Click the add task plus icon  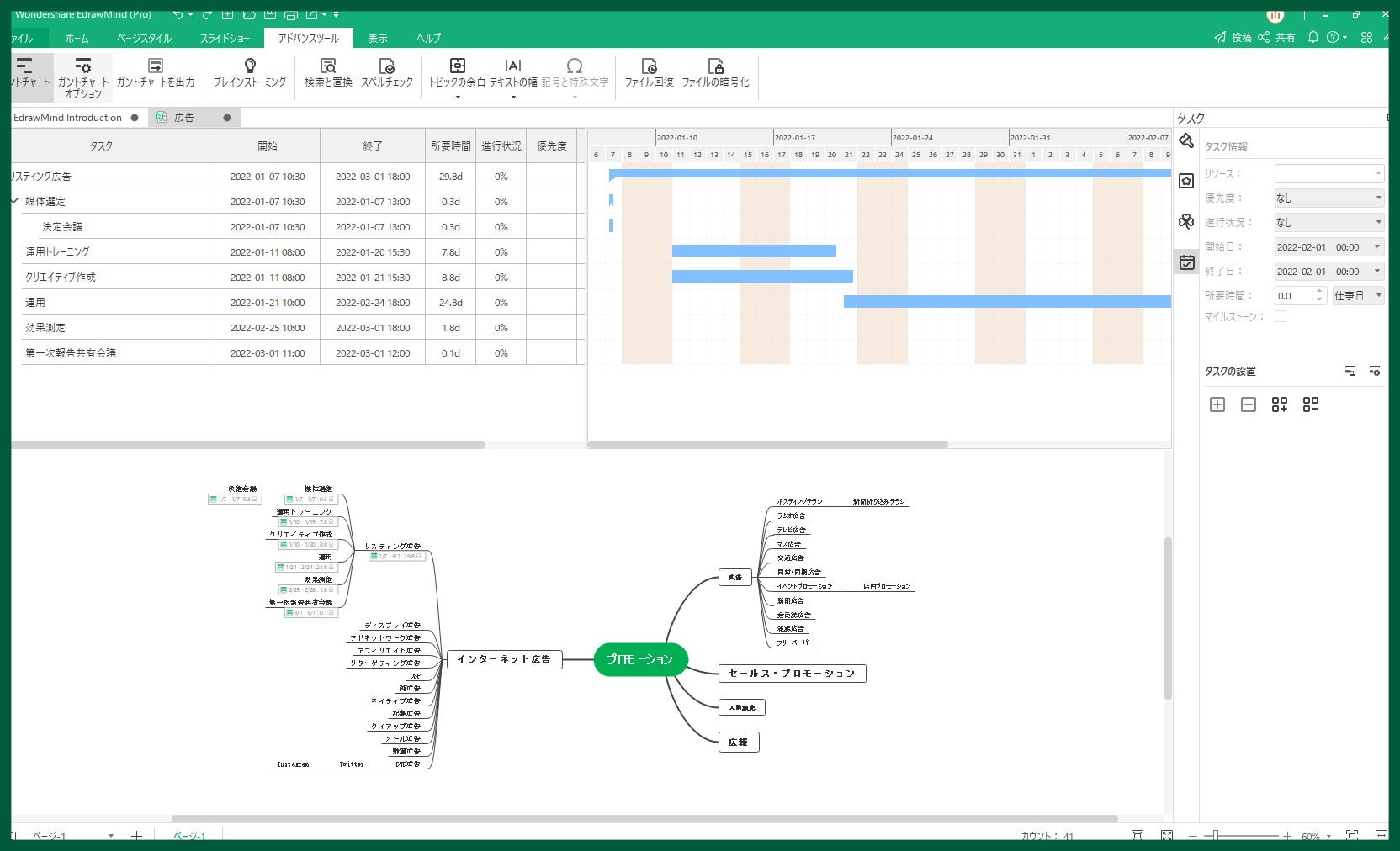(1217, 404)
